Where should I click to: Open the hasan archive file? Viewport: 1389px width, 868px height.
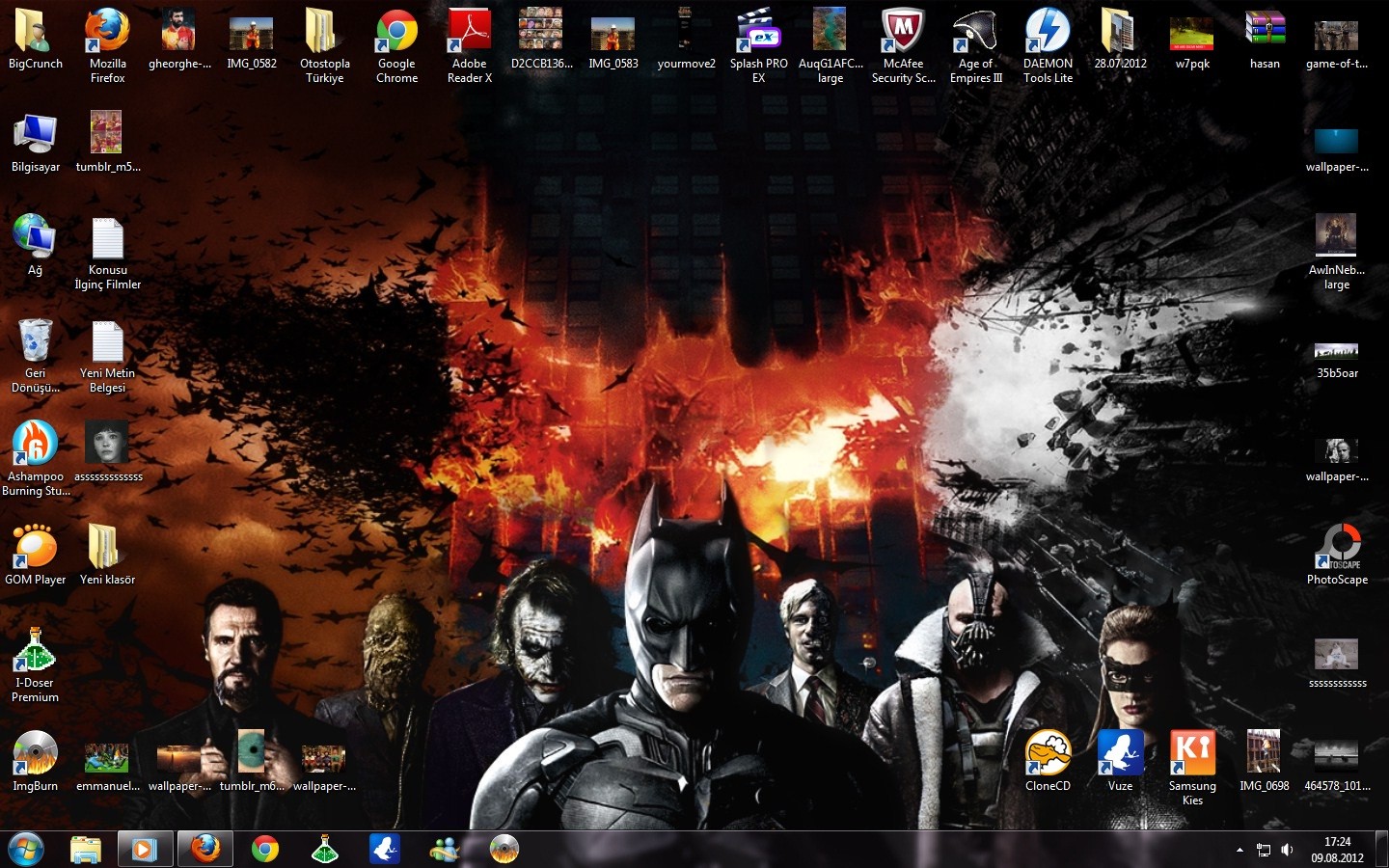click(1265, 29)
